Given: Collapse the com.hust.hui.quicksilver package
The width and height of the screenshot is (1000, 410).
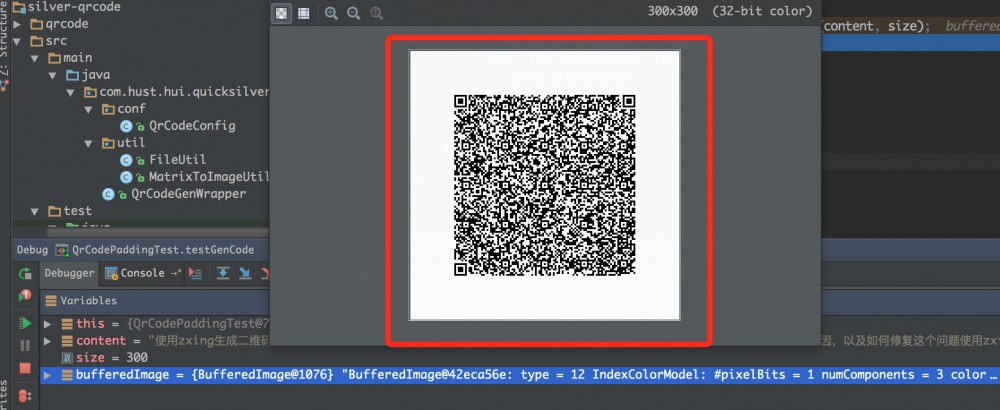Looking at the screenshot, I should click(70, 92).
